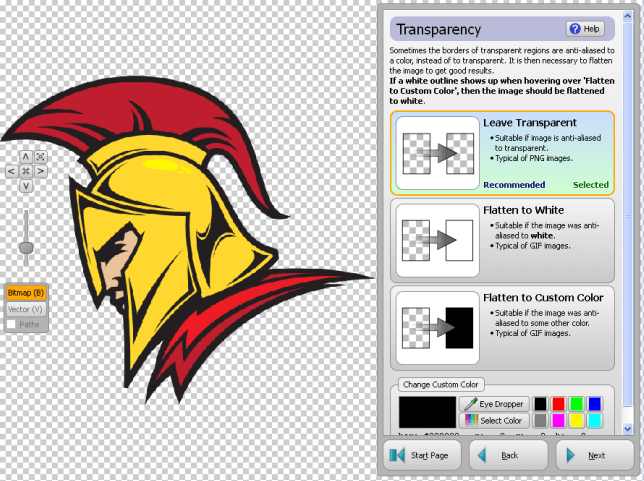Activate the Eye Dropper tool
The image size is (644, 481).
[x=492, y=404]
